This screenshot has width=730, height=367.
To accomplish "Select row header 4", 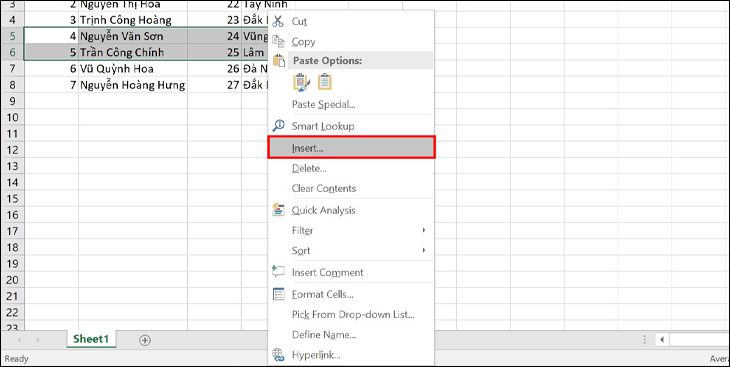I will (x=12, y=20).
